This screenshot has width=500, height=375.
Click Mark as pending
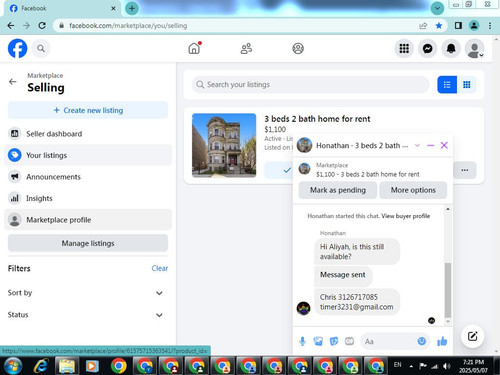(x=338, y=190)
